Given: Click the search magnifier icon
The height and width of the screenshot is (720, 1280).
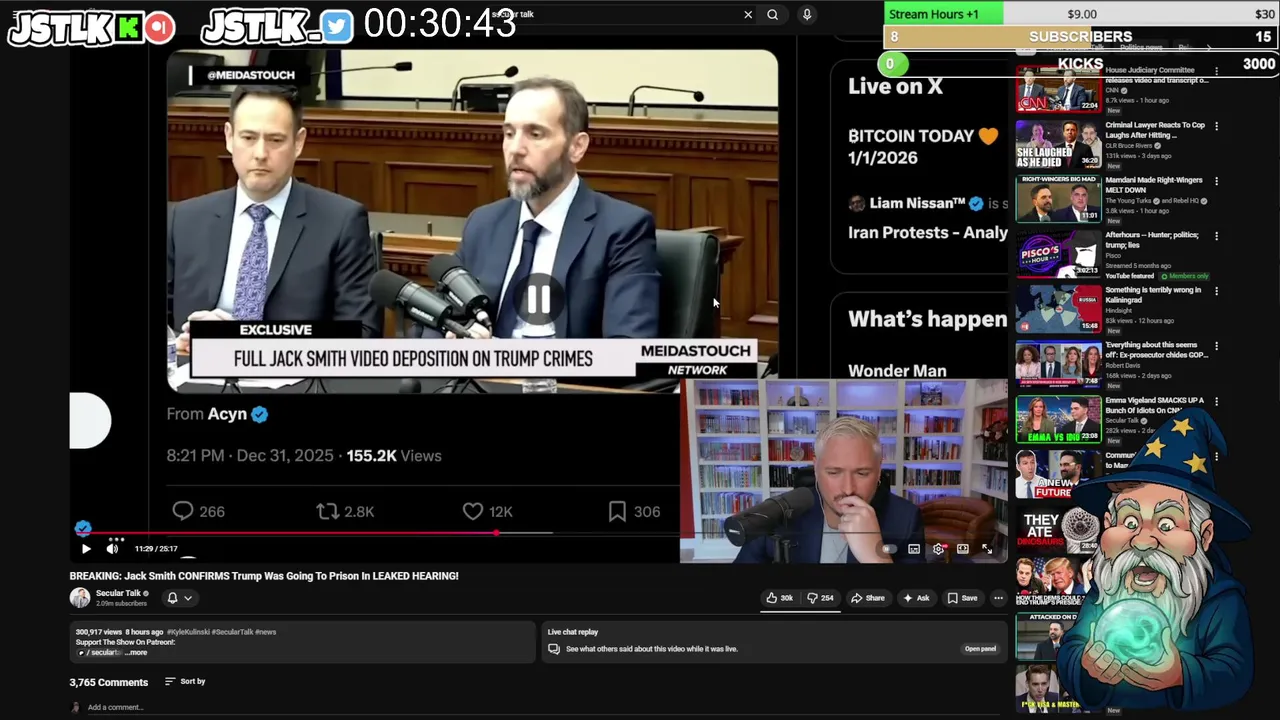Looking at the screenshot, I should (x=772, y=15).
